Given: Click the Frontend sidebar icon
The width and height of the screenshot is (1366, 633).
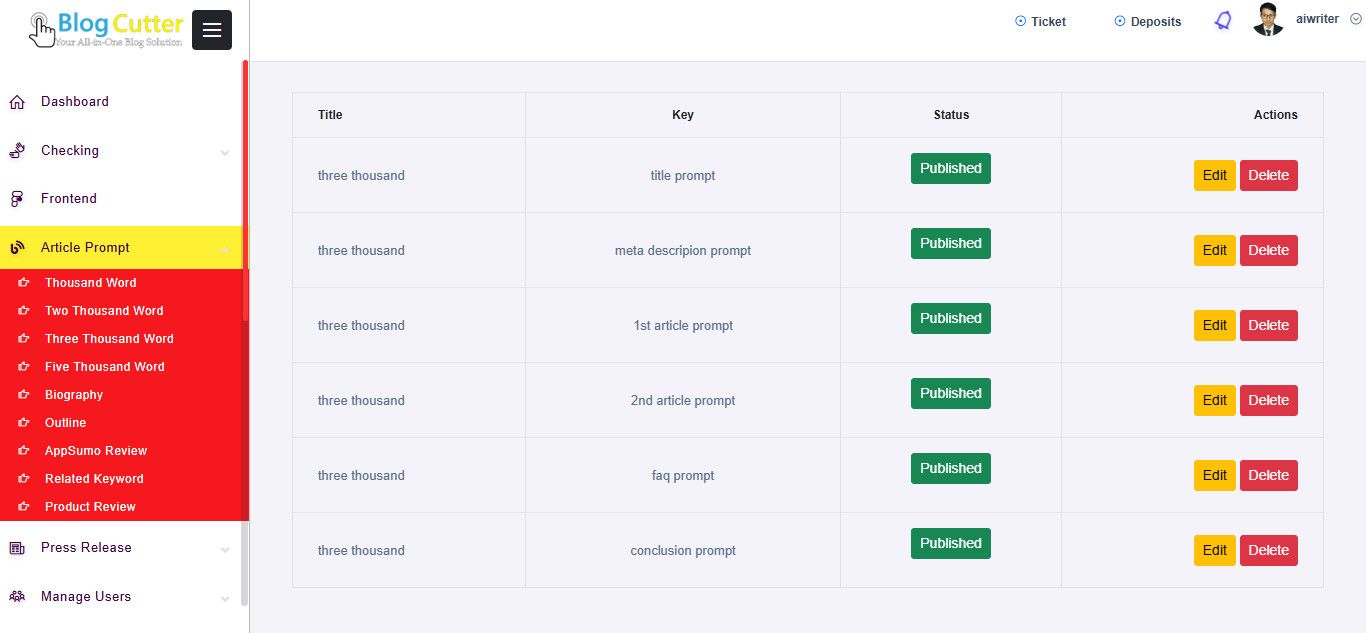Looking at the screenshot, I should [17, 199].
